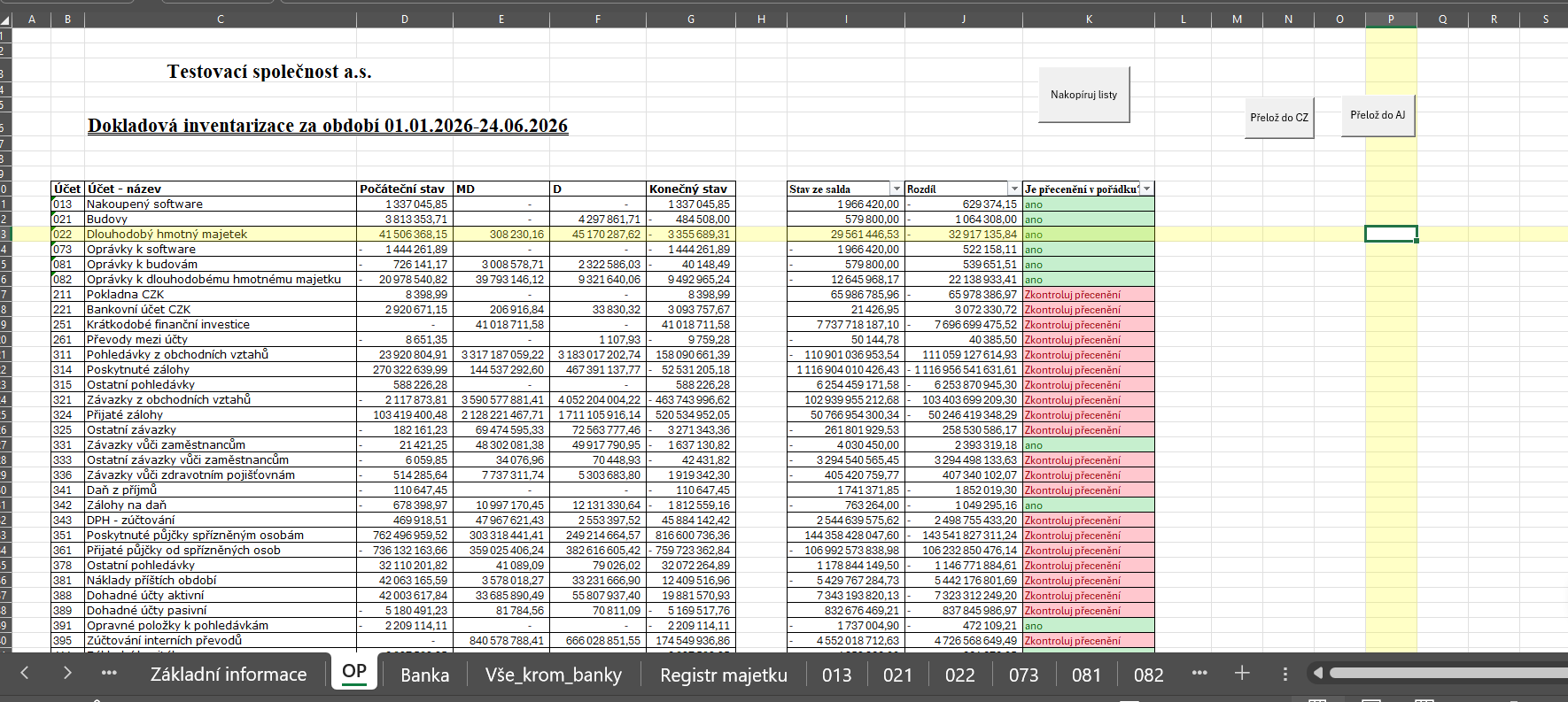The width and height of the screenshot is (1568, 702).
Task: Open the Rozdíl filter dropdown
Action: [x=1014, y=189]
